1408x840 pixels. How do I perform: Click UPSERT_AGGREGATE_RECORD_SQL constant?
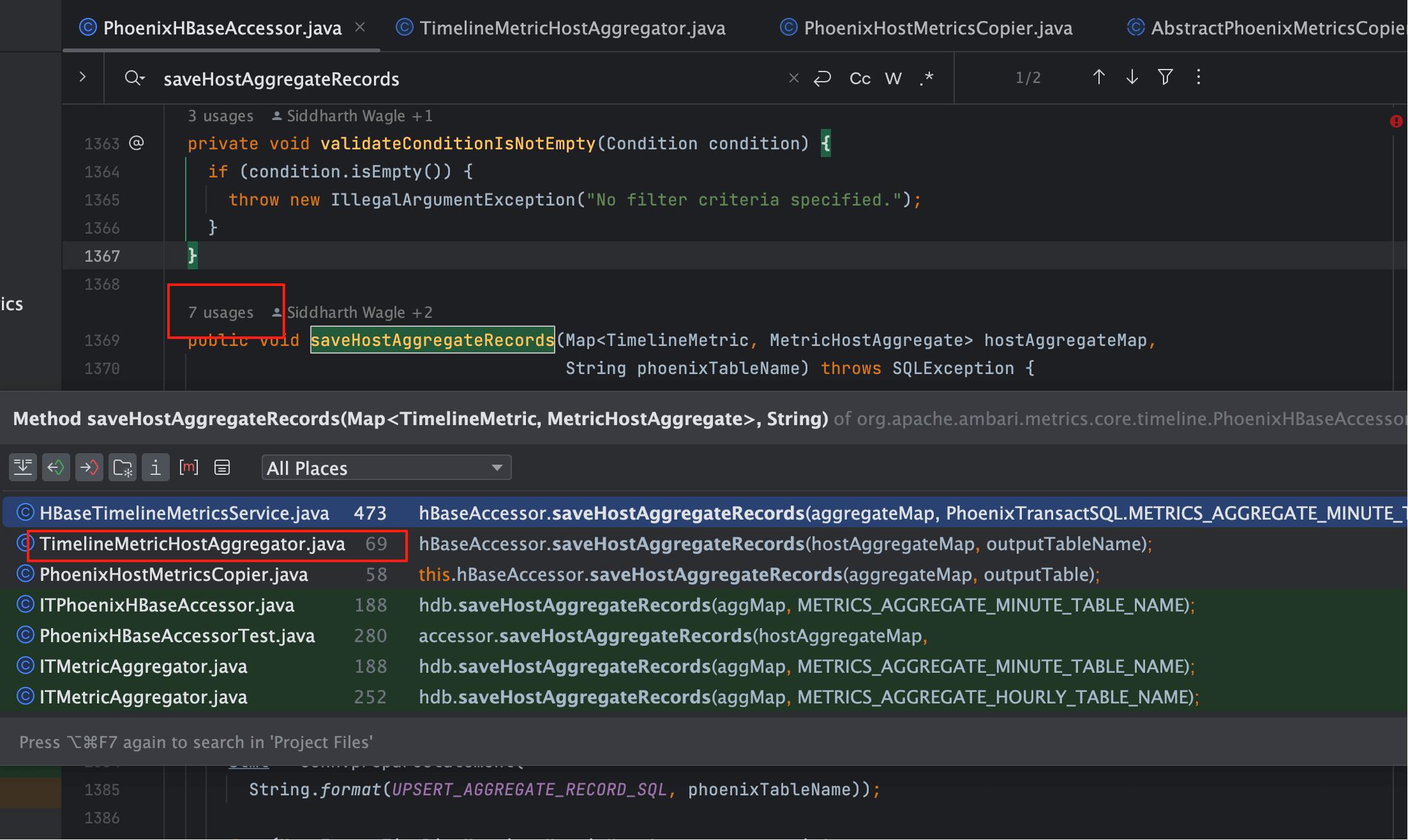pos(529,790)
